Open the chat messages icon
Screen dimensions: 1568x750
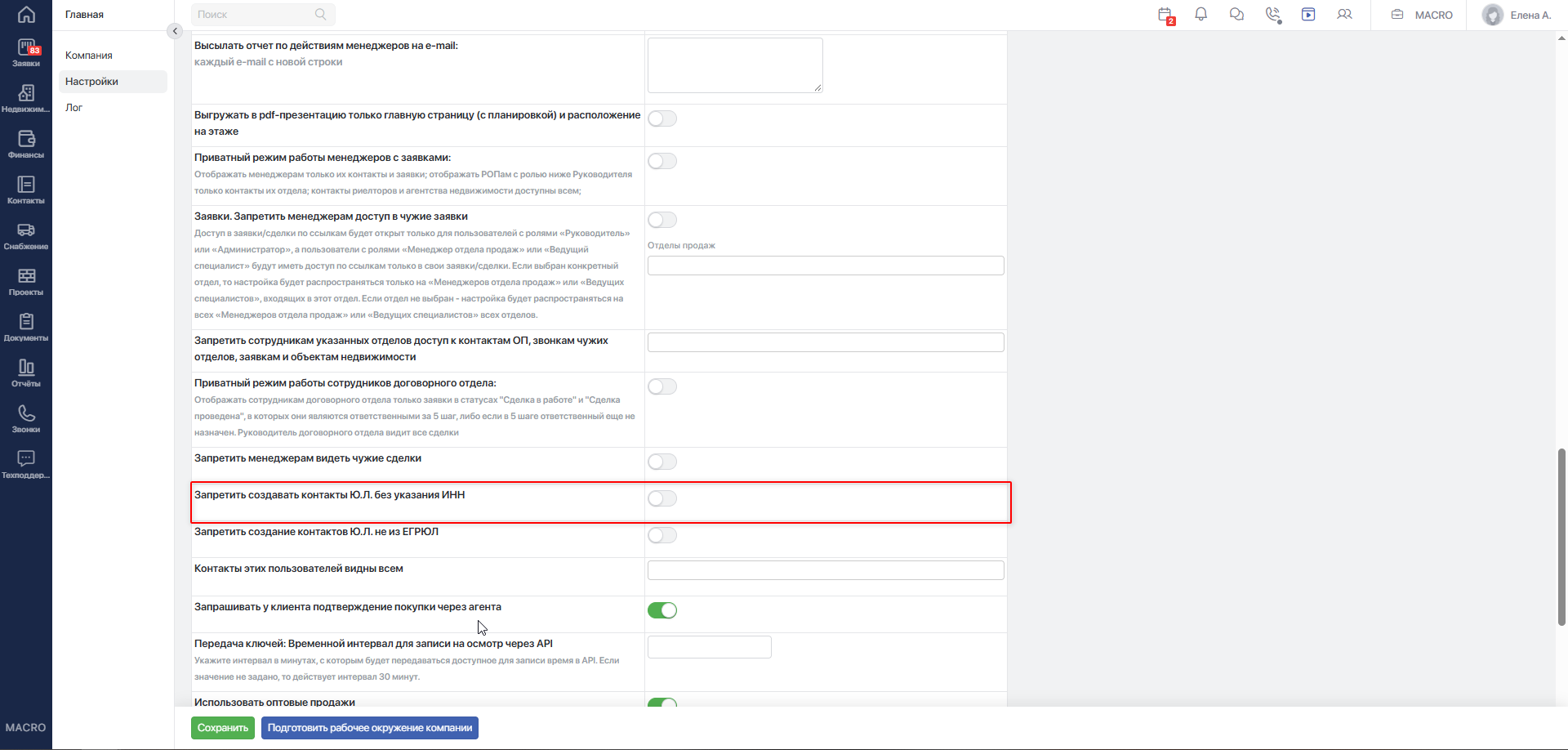[1236, 15]
